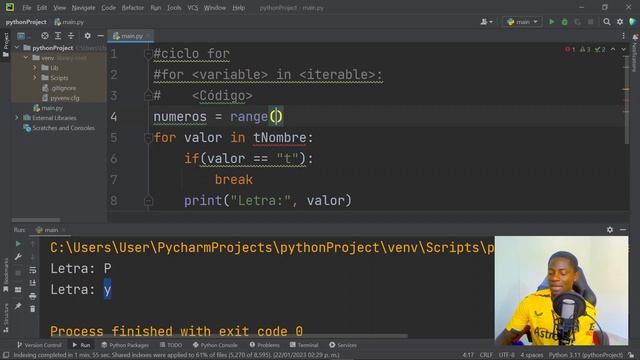Screen dimensions: 640x360
Task: Open Run panel settings gear
Action: tap(610, 230)
